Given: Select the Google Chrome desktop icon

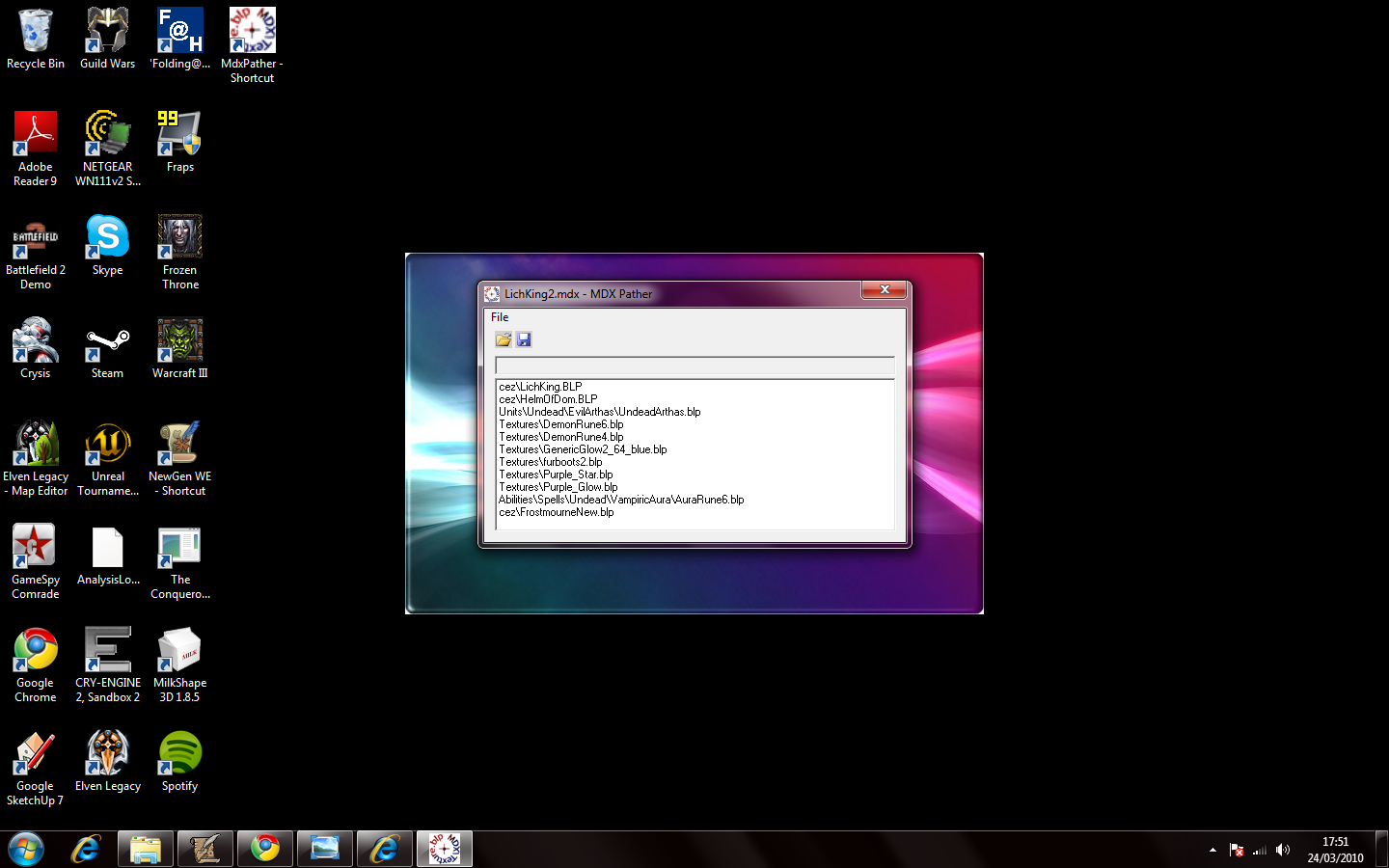Looking at the screenshot, I should pos(36,665).
